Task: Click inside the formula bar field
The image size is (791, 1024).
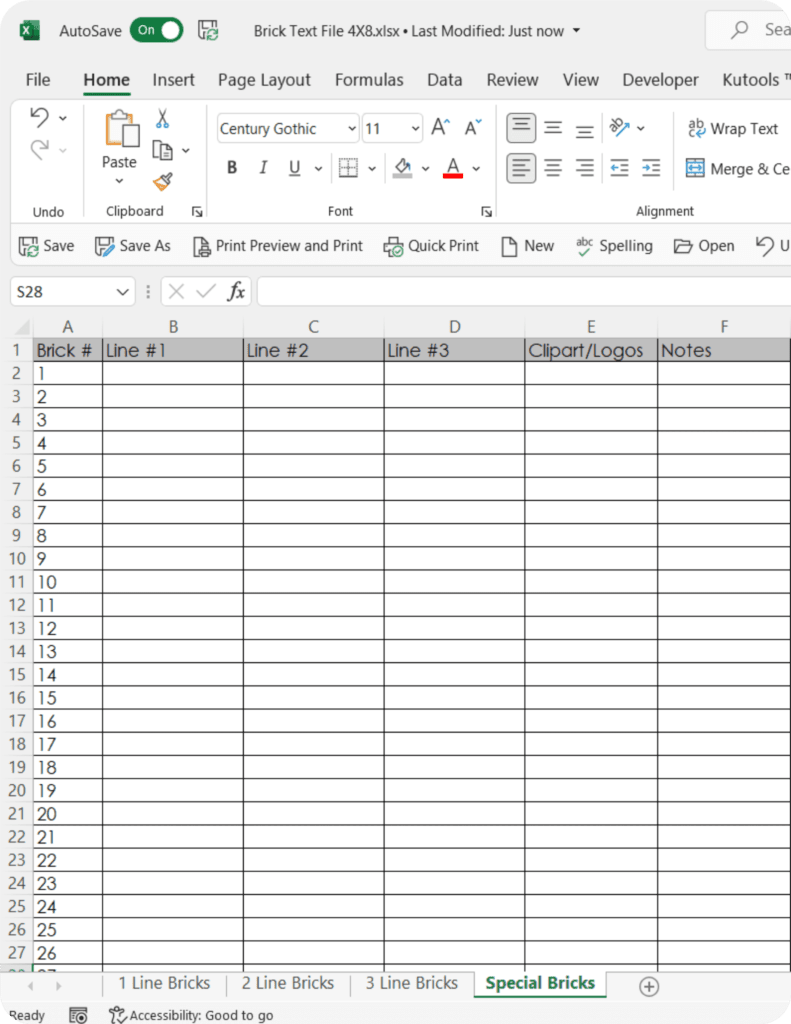Action: 520,292
